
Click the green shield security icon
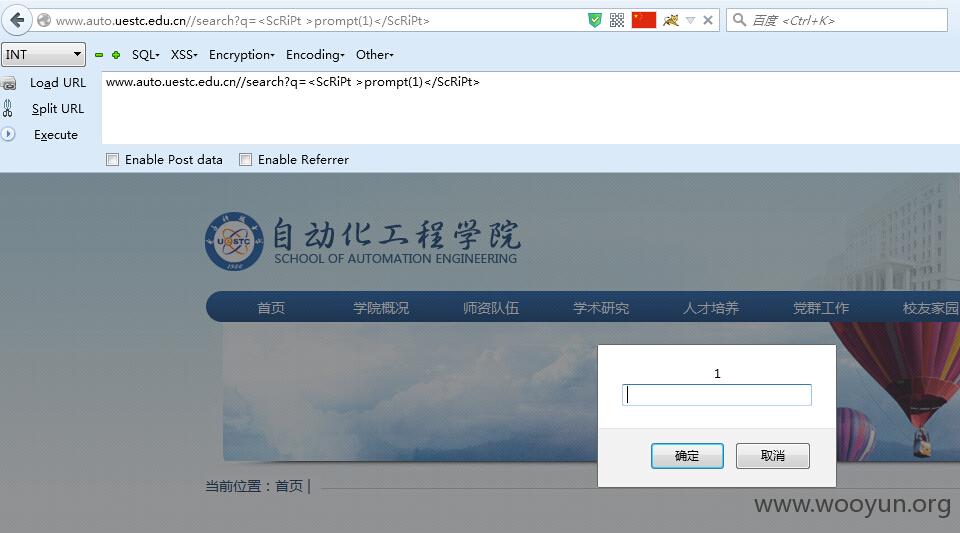(594, 20)
